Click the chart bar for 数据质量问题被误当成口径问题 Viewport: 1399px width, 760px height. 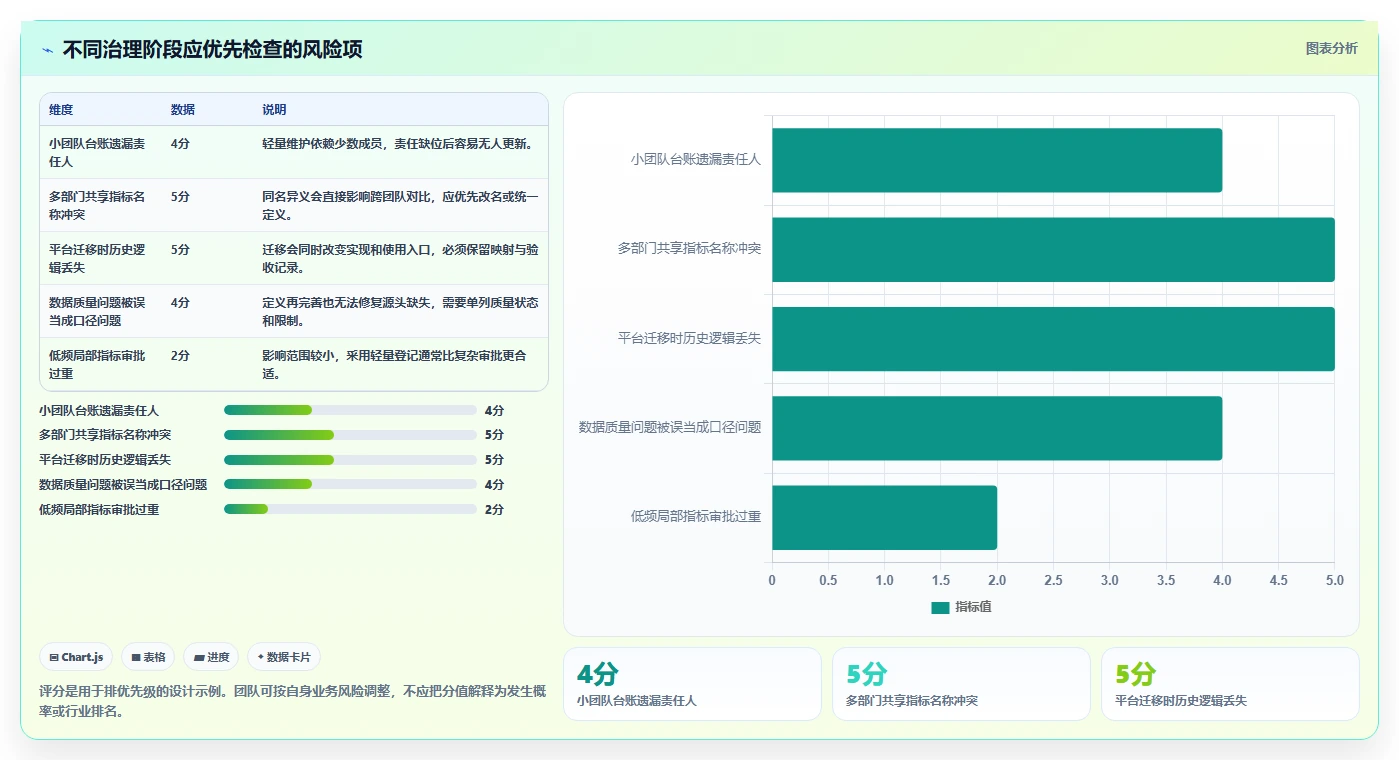(x=996, y=428)
